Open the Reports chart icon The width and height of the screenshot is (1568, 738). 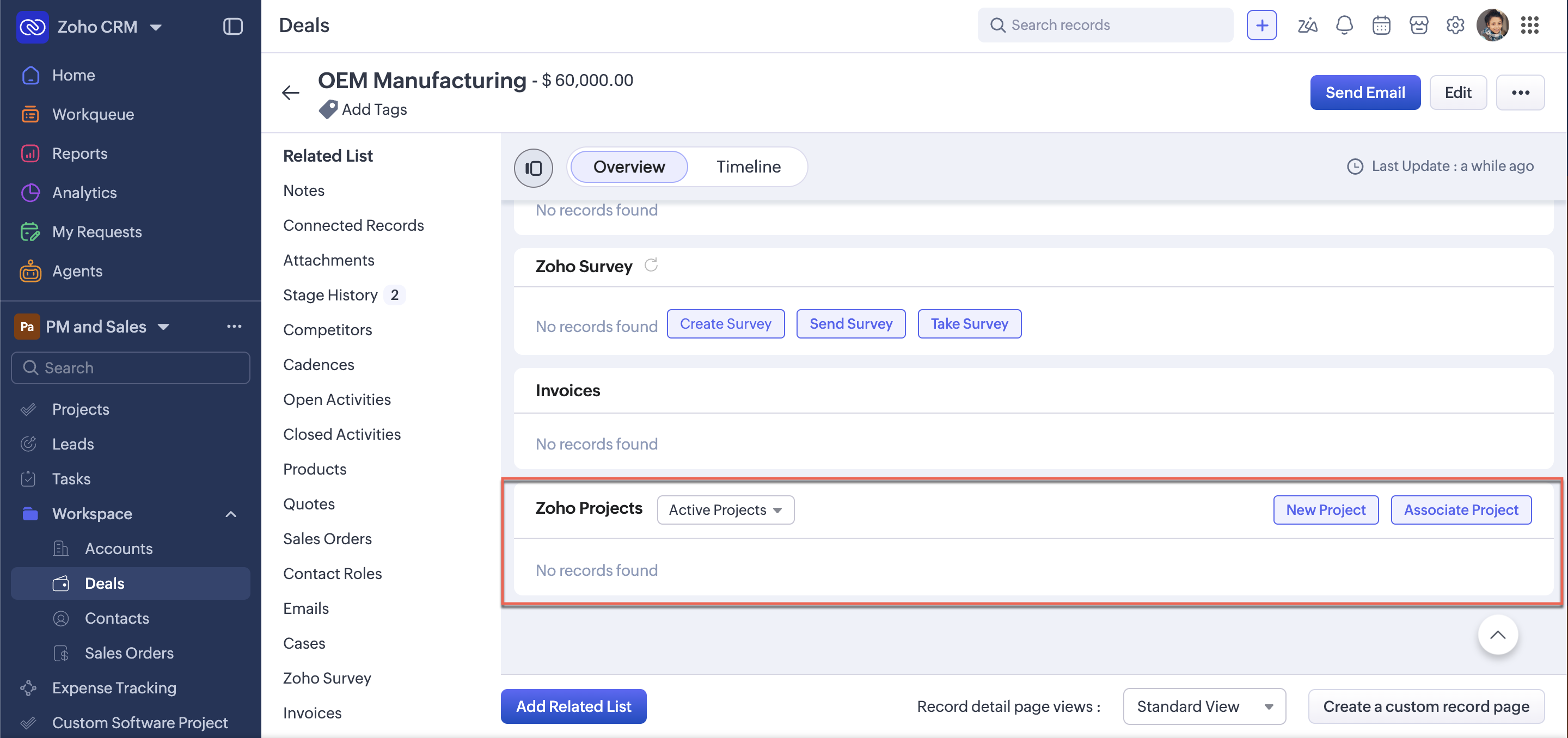30,153
